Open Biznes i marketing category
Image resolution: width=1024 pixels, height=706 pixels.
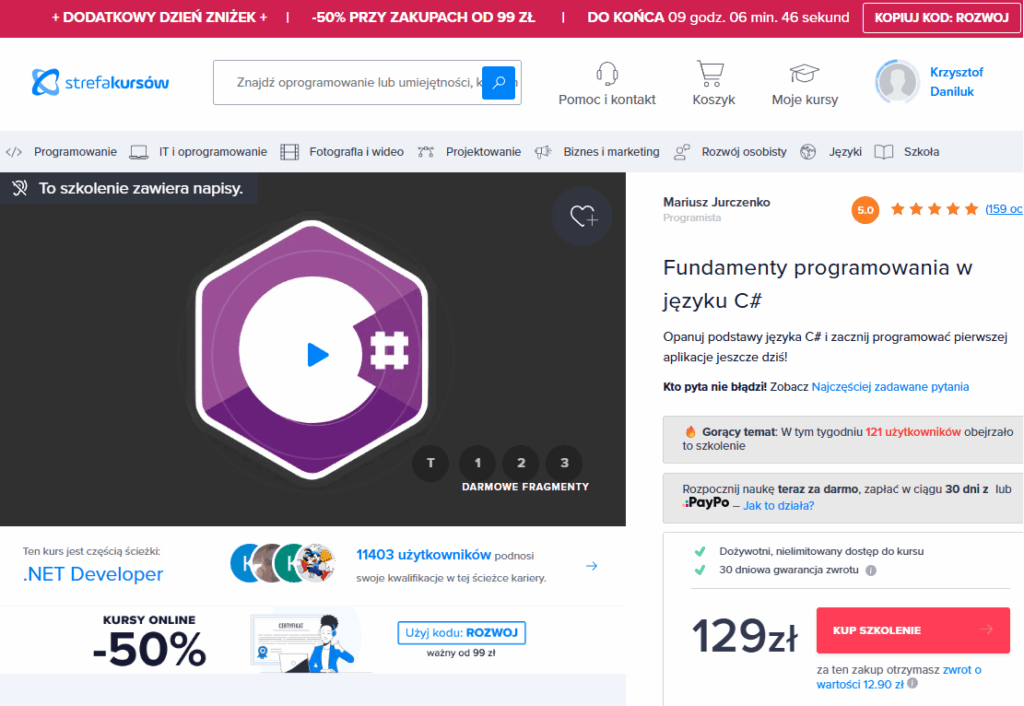click(x=610, y=152)
